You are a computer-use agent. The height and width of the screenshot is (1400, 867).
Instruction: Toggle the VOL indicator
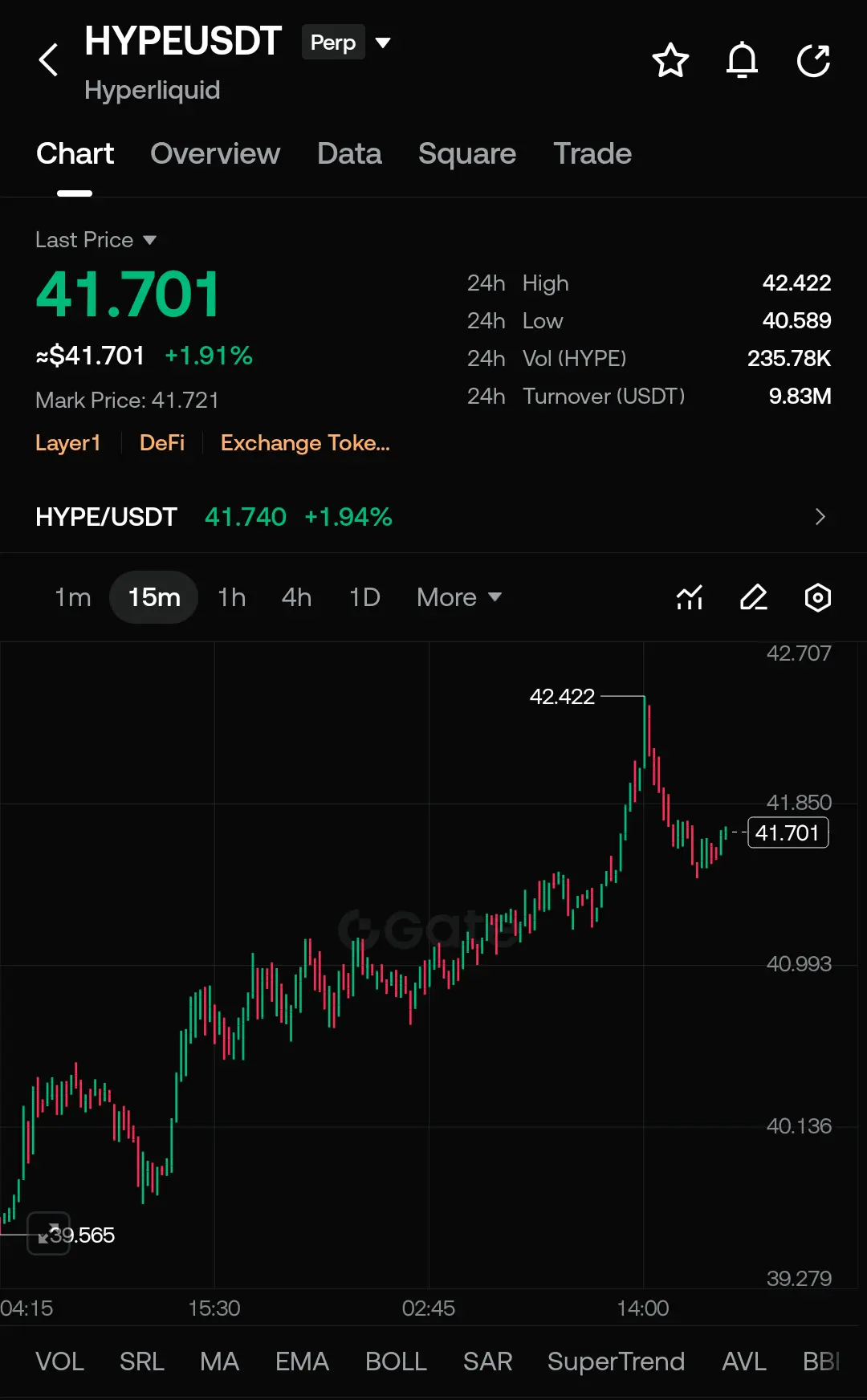point(59,1361)
